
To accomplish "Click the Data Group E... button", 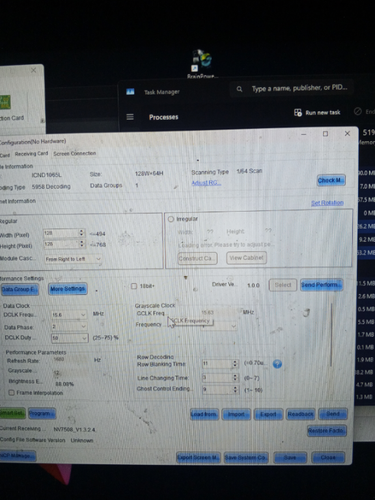I will click(x=19, y=289).
